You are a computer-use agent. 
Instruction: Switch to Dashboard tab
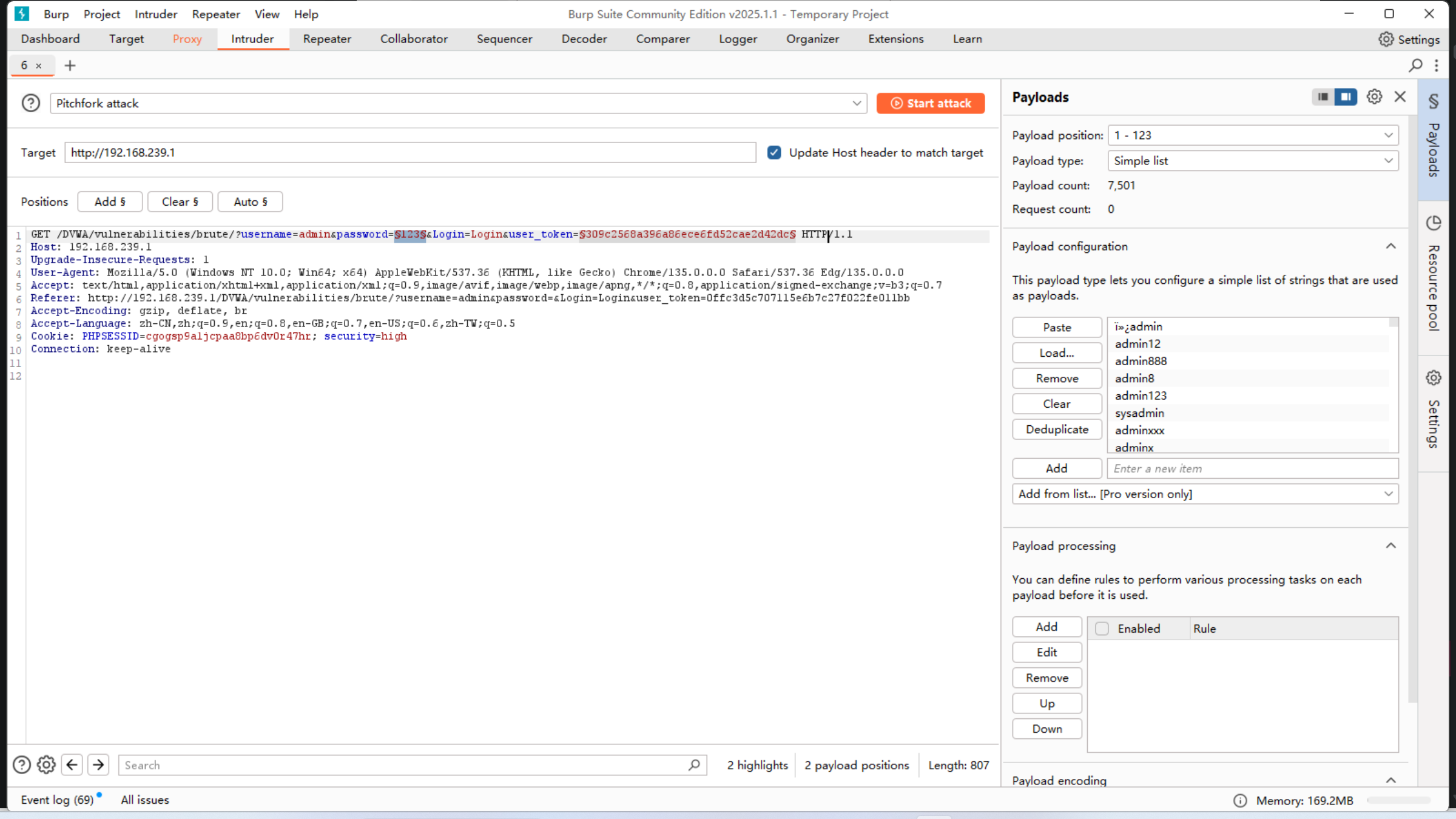(x=50, y=39)
